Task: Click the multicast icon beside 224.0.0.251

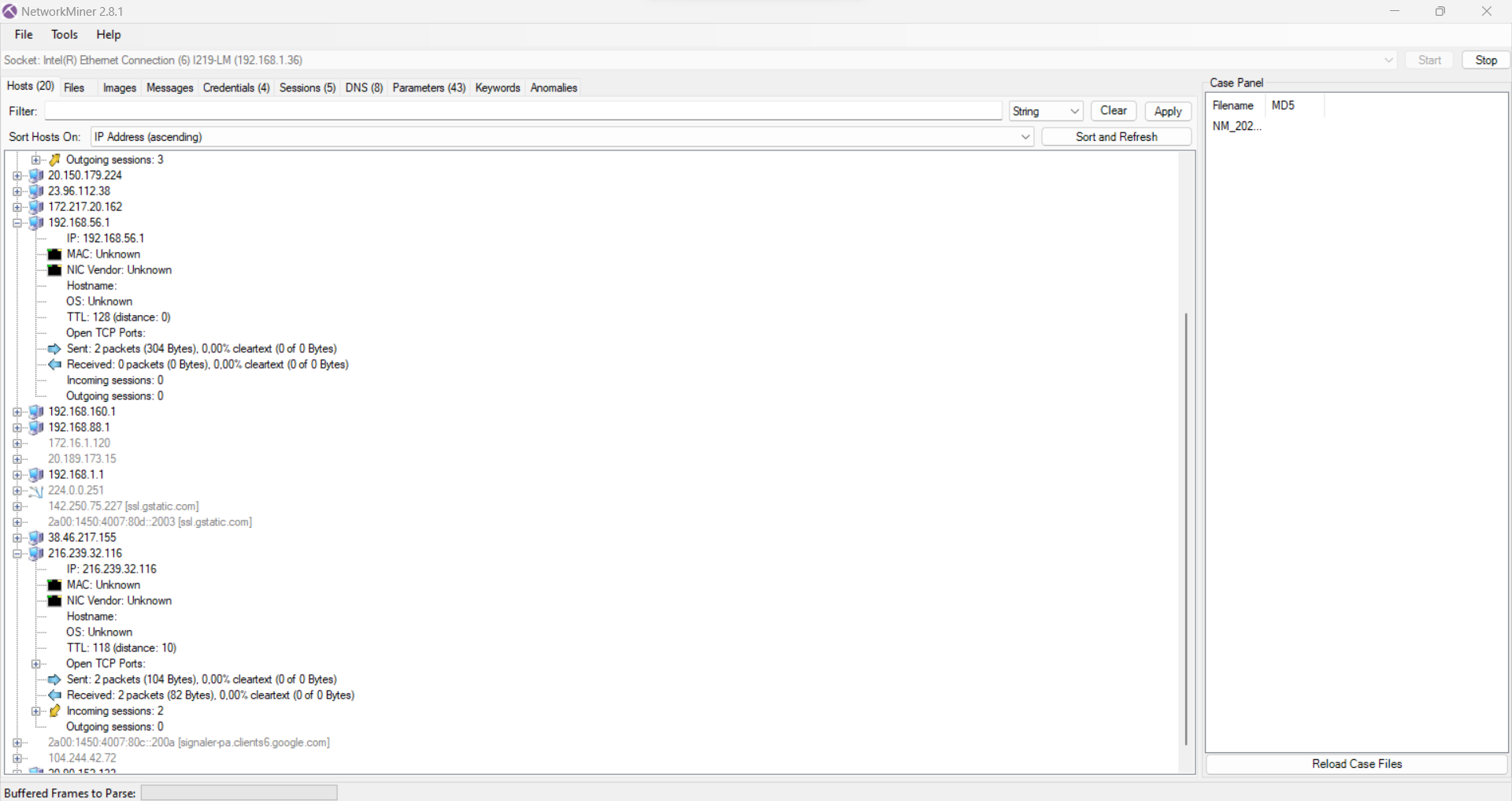Action: tap(36, 491)
